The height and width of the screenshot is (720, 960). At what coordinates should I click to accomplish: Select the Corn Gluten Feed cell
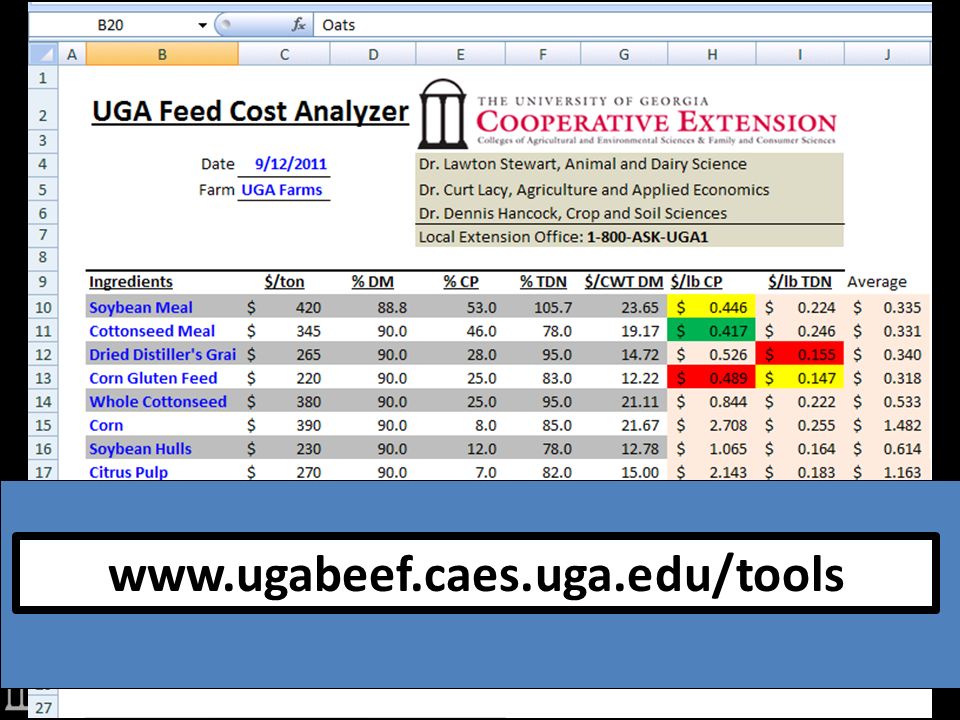point(162,378)
